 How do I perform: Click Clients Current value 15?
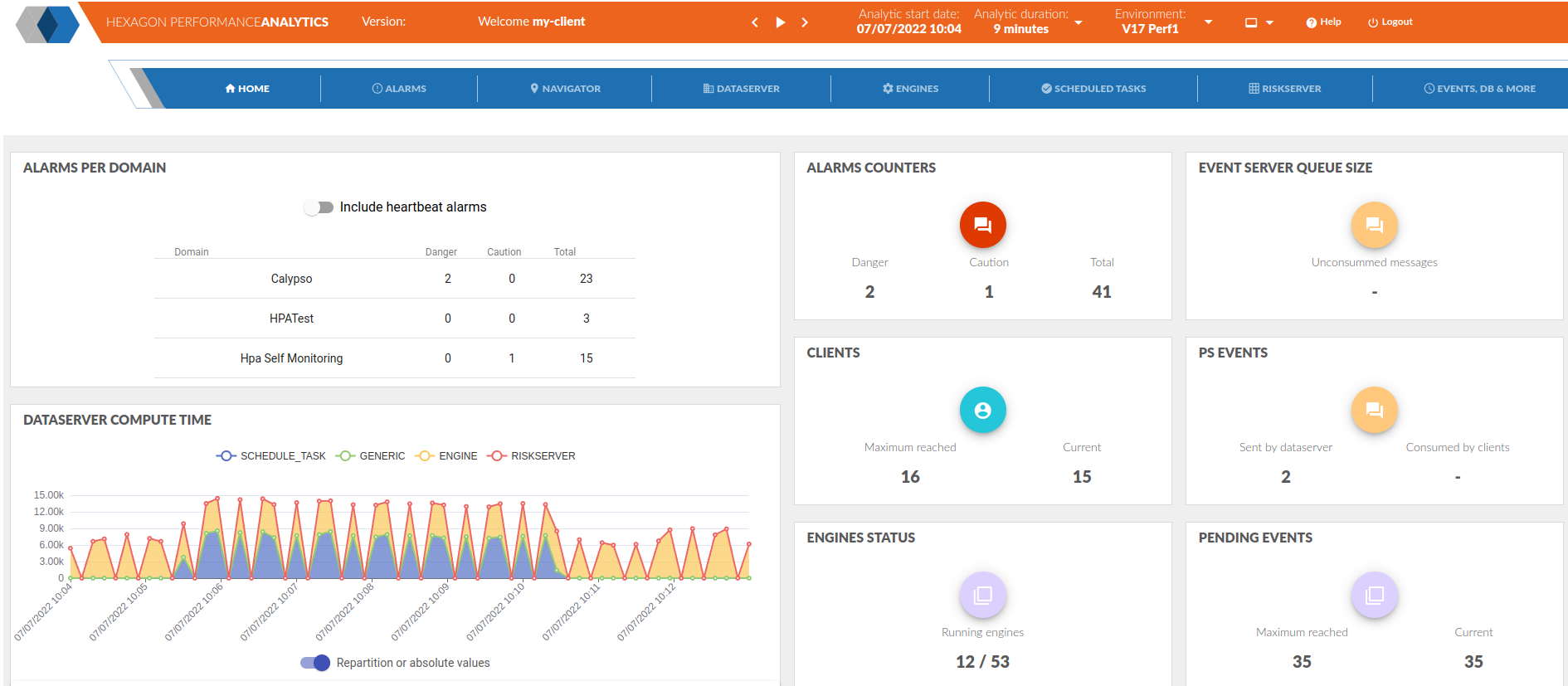pos(1082,477)
